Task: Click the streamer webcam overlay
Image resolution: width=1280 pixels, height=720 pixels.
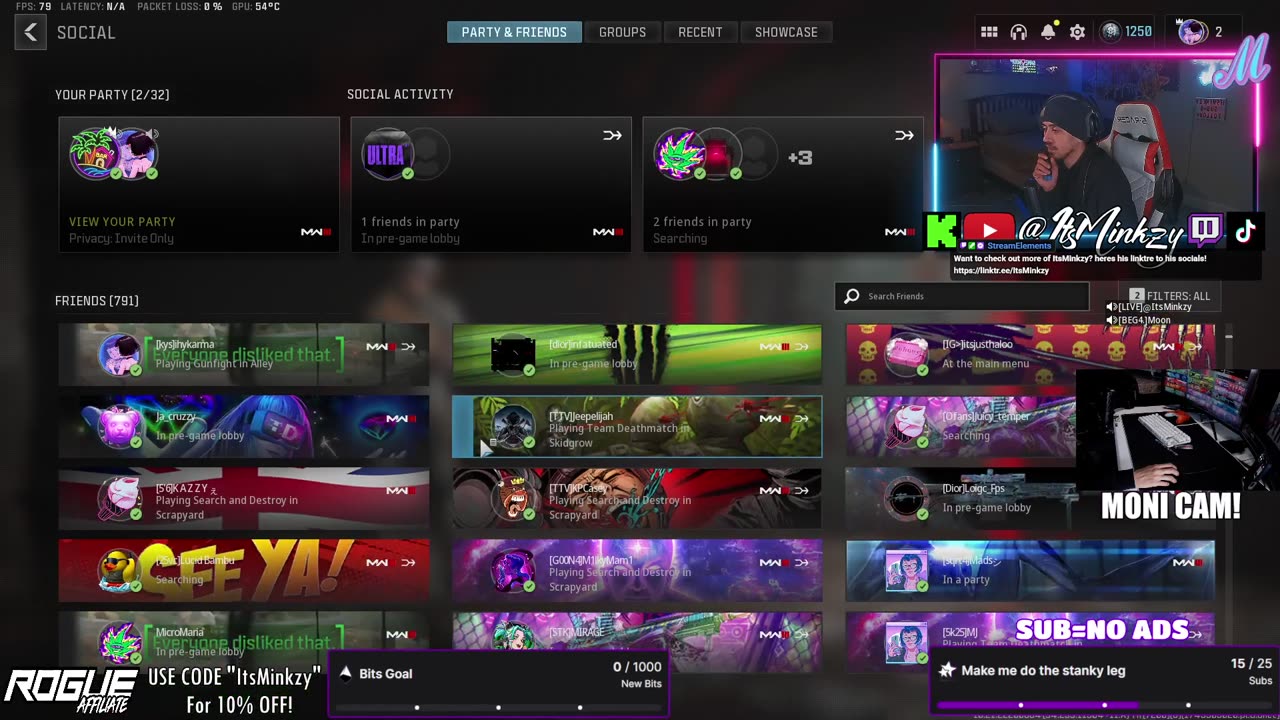Action: (x=1095, y=150)
